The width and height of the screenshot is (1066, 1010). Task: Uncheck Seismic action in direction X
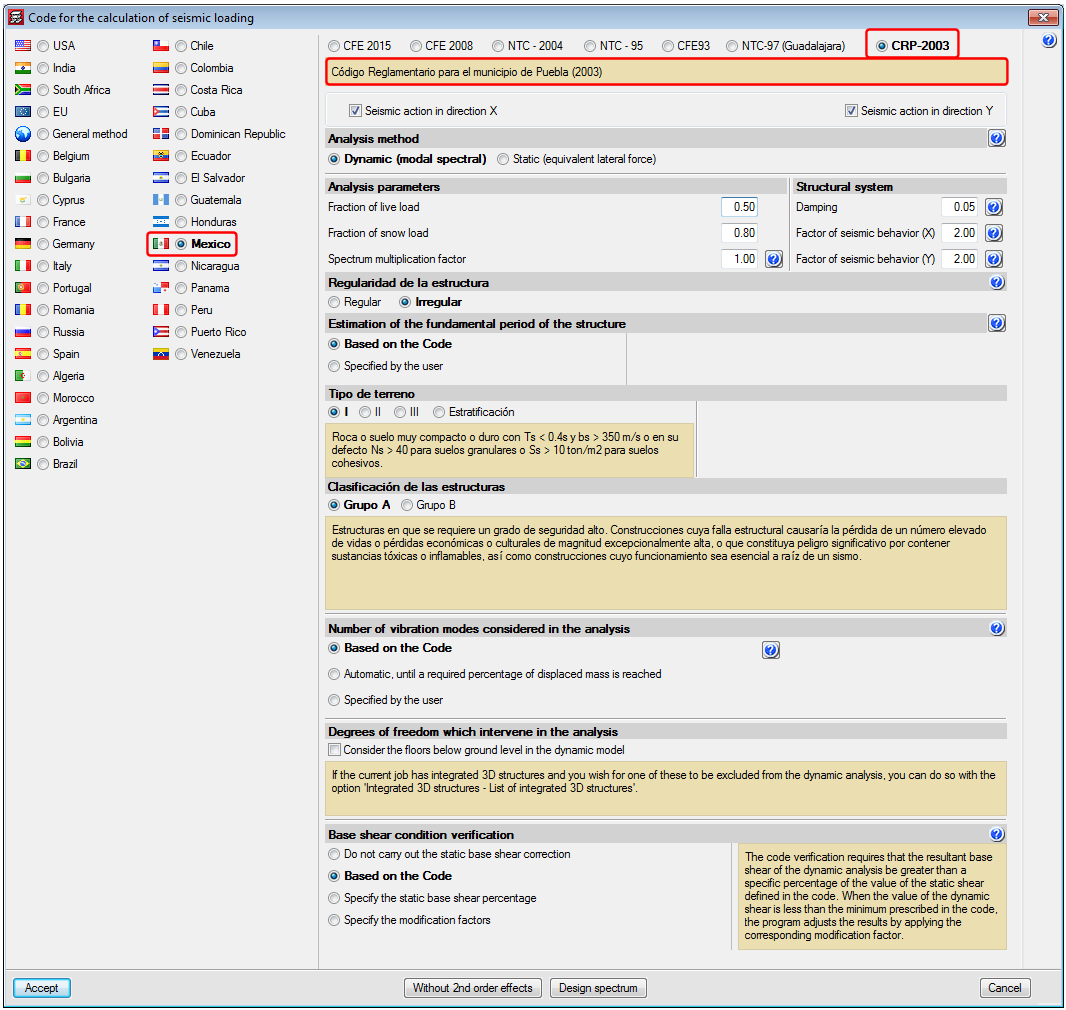(x=355, y=111)
